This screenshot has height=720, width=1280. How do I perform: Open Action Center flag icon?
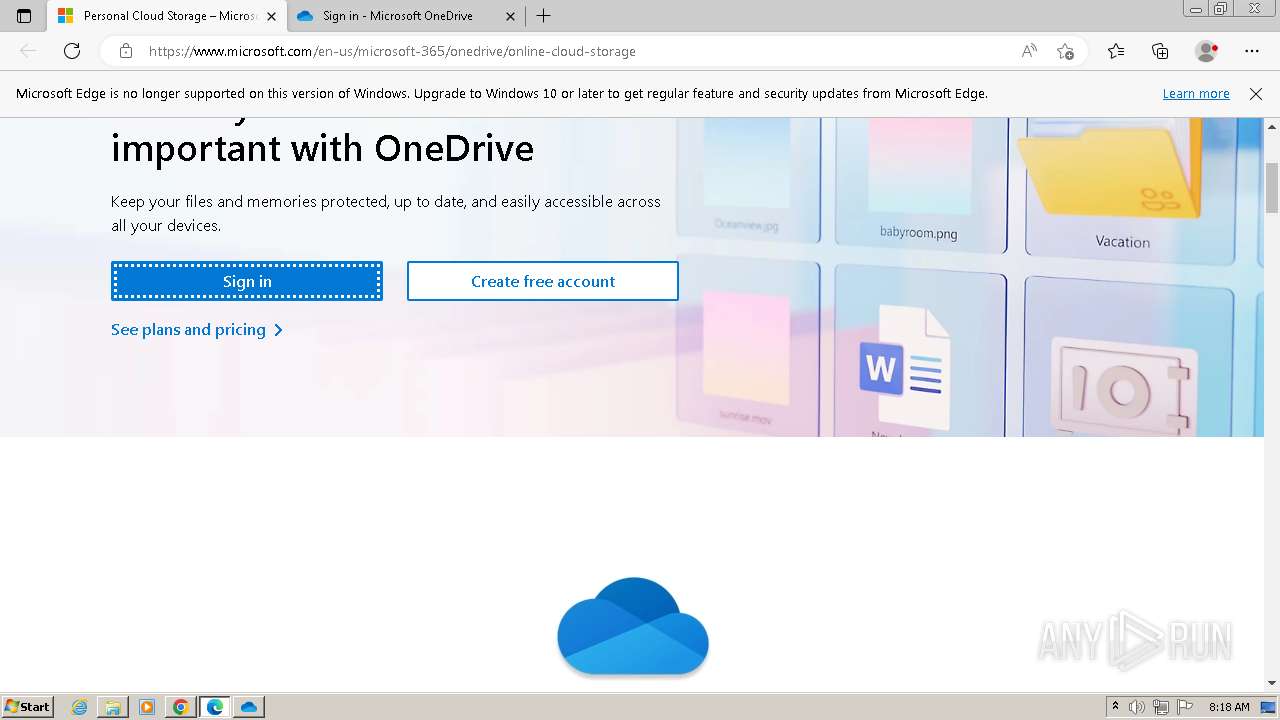(x=1184, y=707)
